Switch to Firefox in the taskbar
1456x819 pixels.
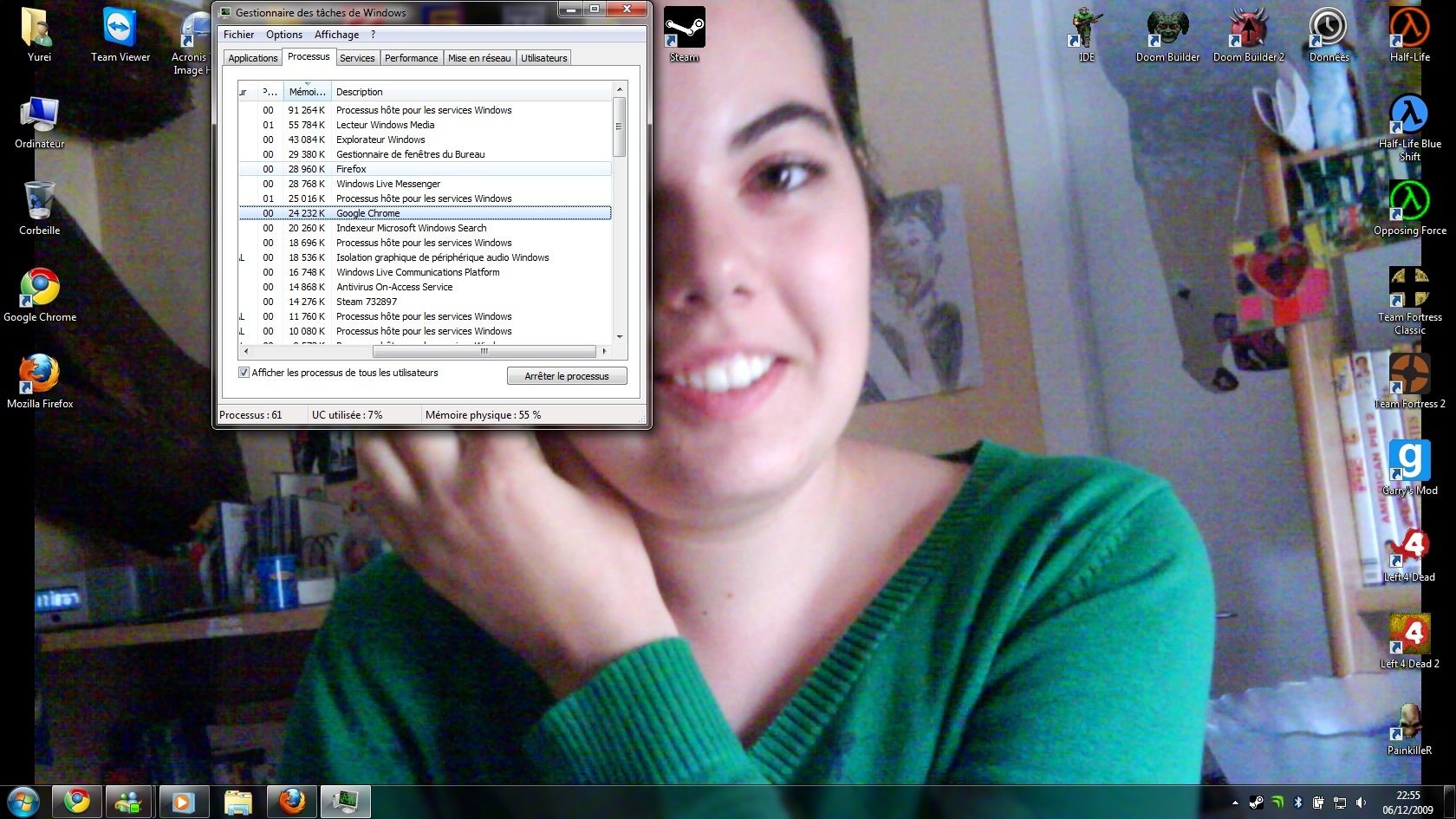click(292, 802)
